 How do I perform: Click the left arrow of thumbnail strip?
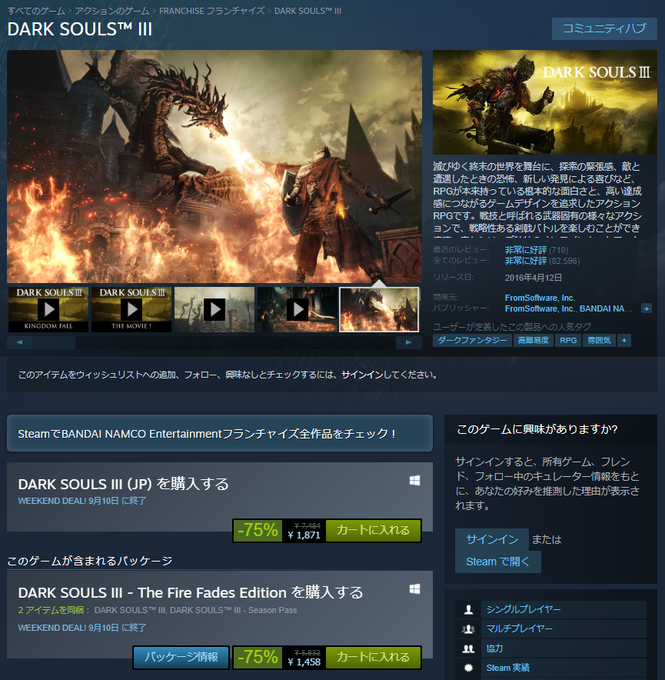(x=20, y=343)
